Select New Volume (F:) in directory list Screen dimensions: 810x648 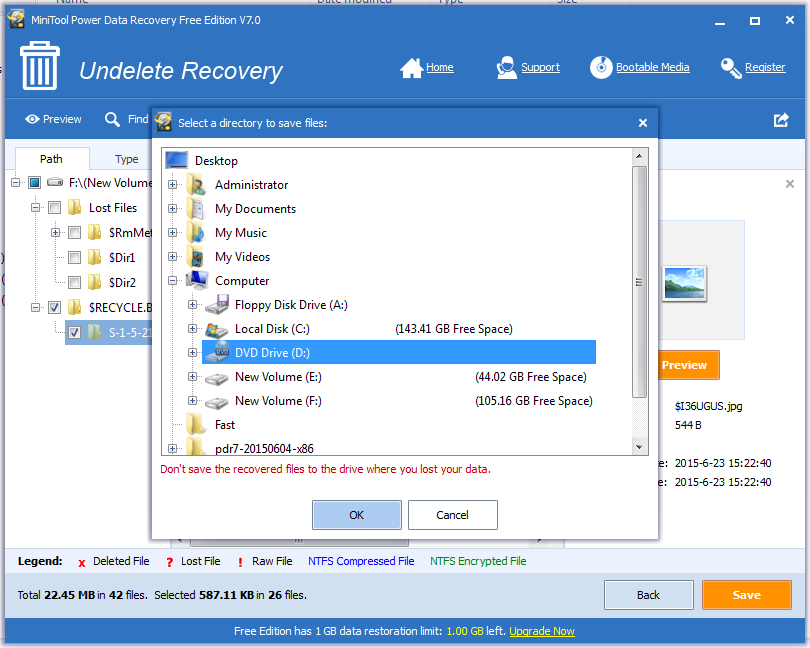[278, 401]
